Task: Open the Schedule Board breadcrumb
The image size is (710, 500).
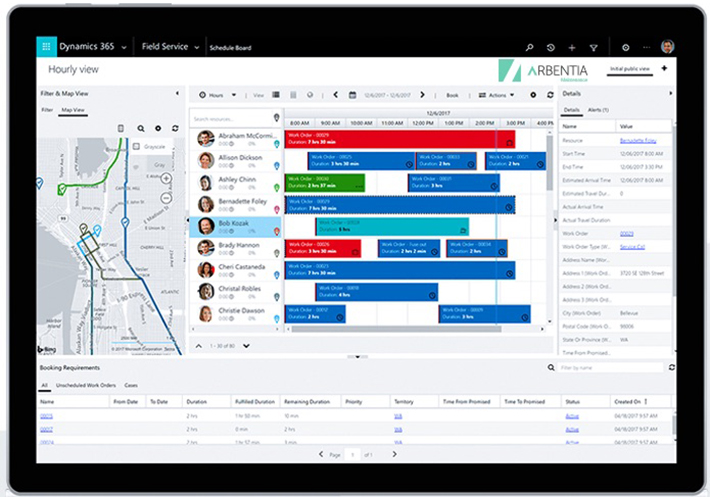Action: 230,48
